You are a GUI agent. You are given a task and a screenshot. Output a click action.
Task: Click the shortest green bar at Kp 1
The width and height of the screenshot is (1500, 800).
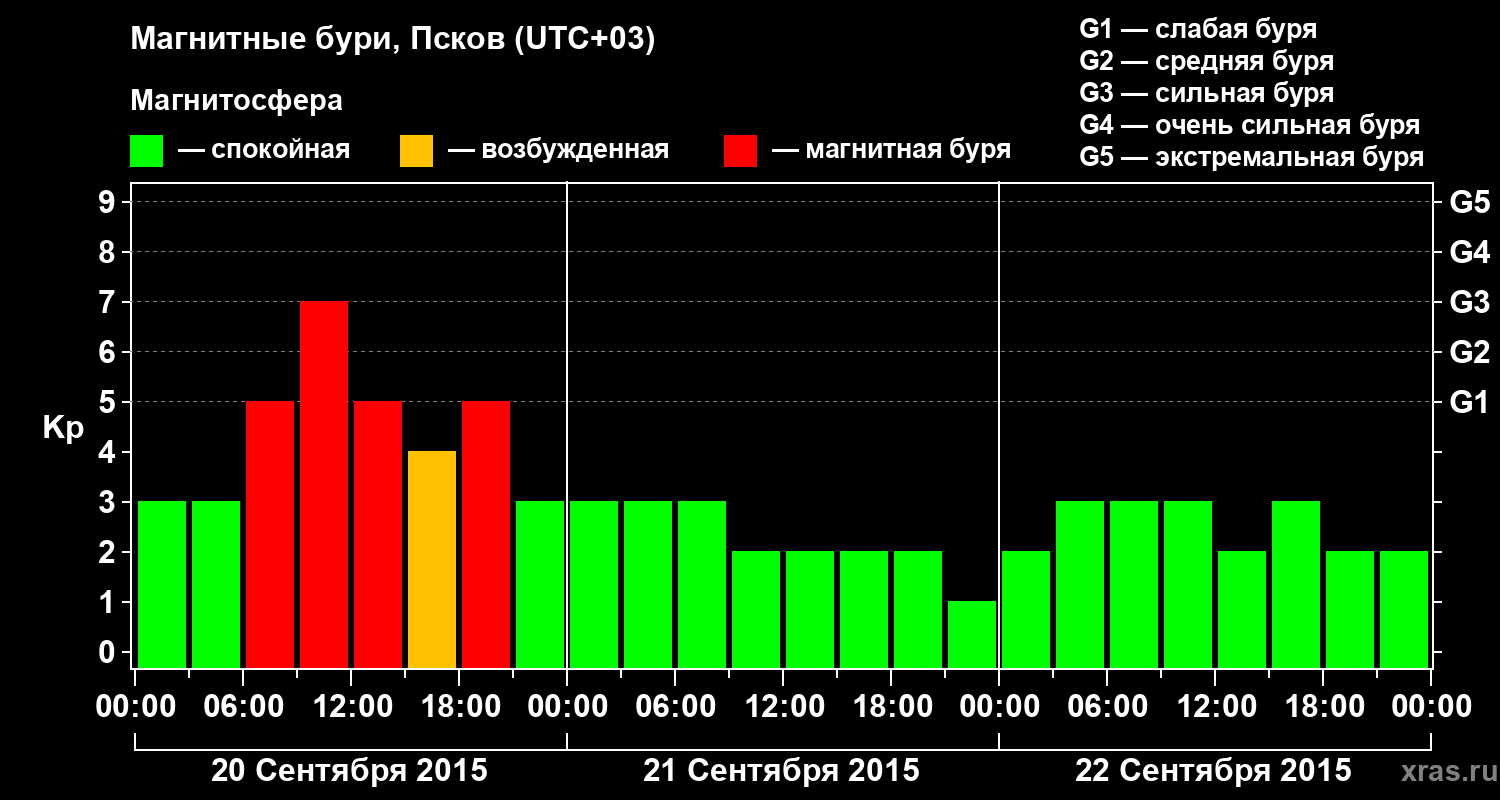tap(972, 634)
